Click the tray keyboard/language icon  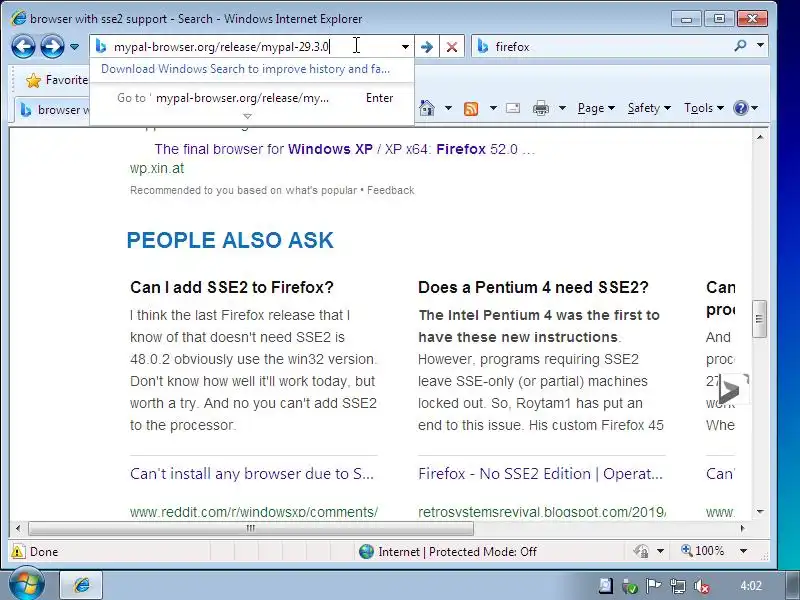click(606, 586)
